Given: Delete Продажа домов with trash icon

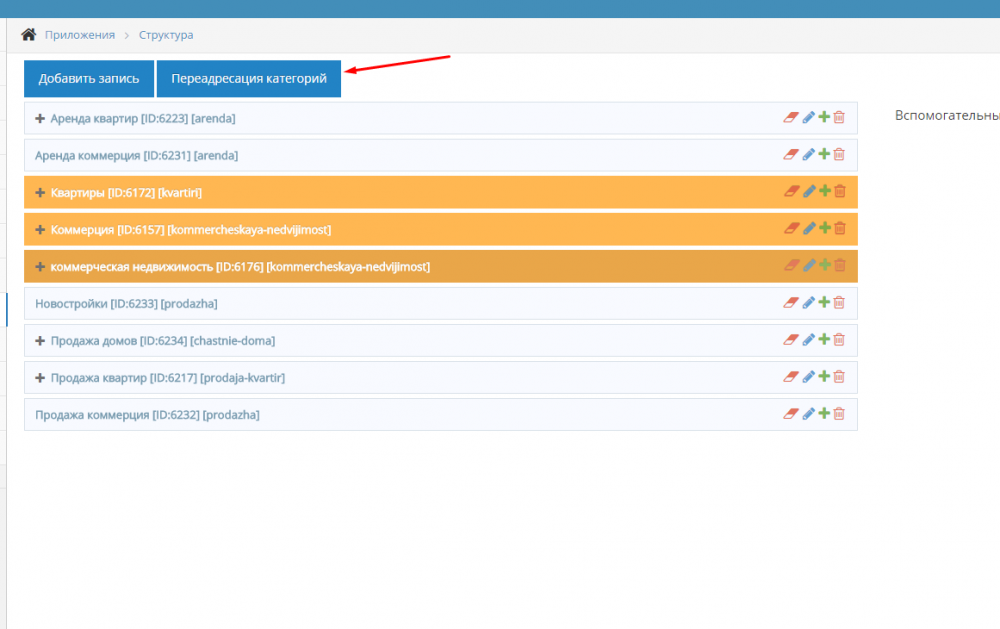Looking at the screenshot, I should pos(839,339).
